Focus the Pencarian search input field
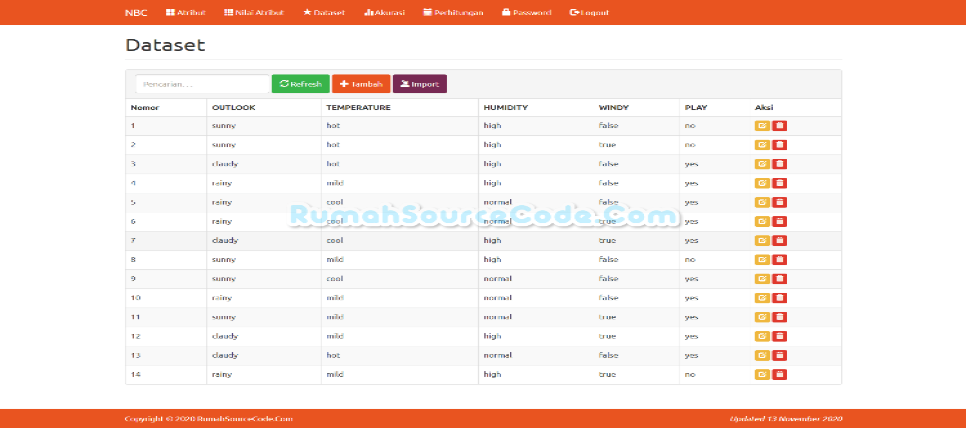Image resolution: width=966 pixels, height=428 pixels. pos(202,84)
